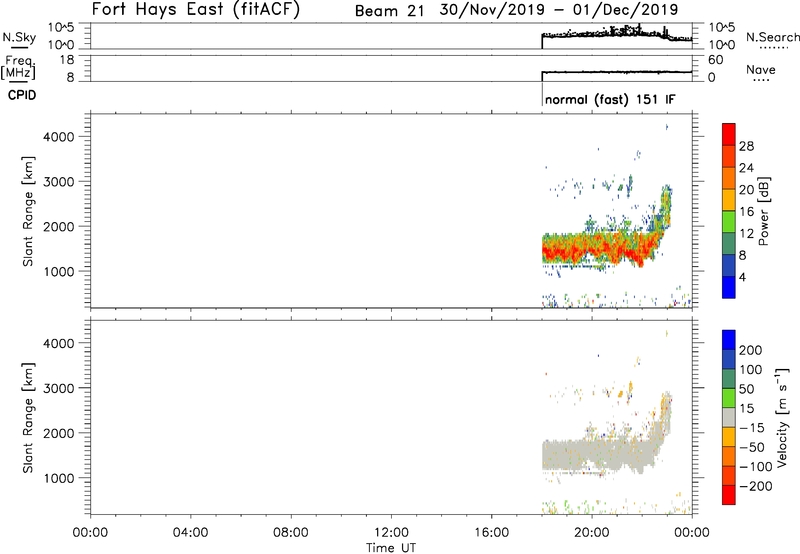The width and height of the screenshot is (800, 554).
Task: Click the 'Nave' legend label
Action: click(761, 69)
